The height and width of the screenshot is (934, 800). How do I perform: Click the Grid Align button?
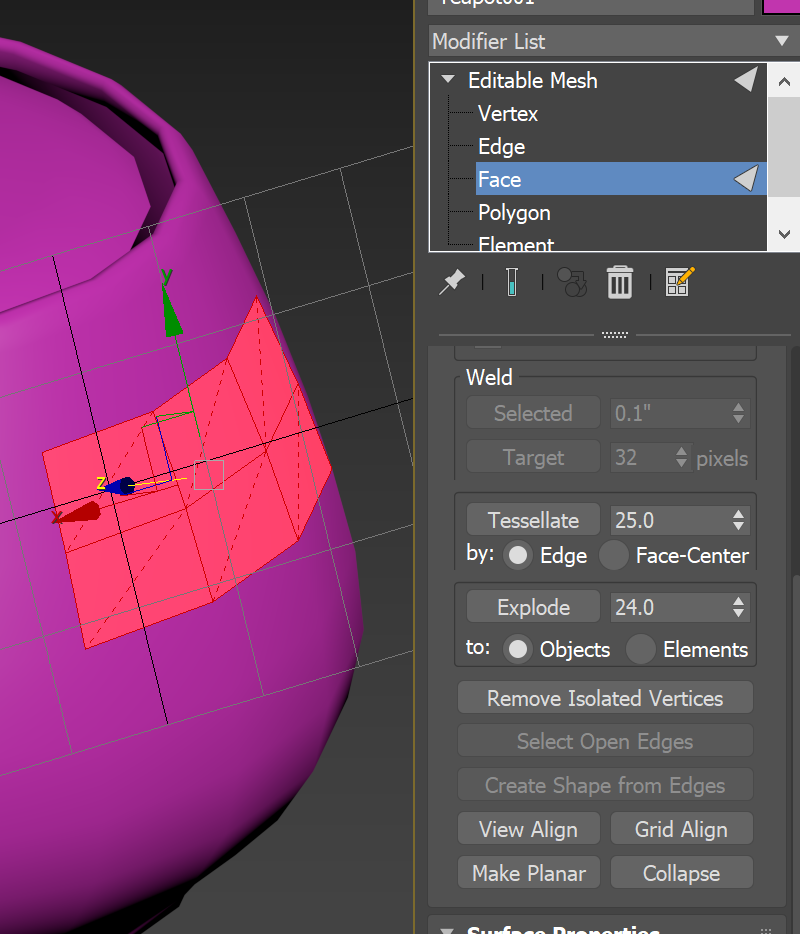click(681, 829)
